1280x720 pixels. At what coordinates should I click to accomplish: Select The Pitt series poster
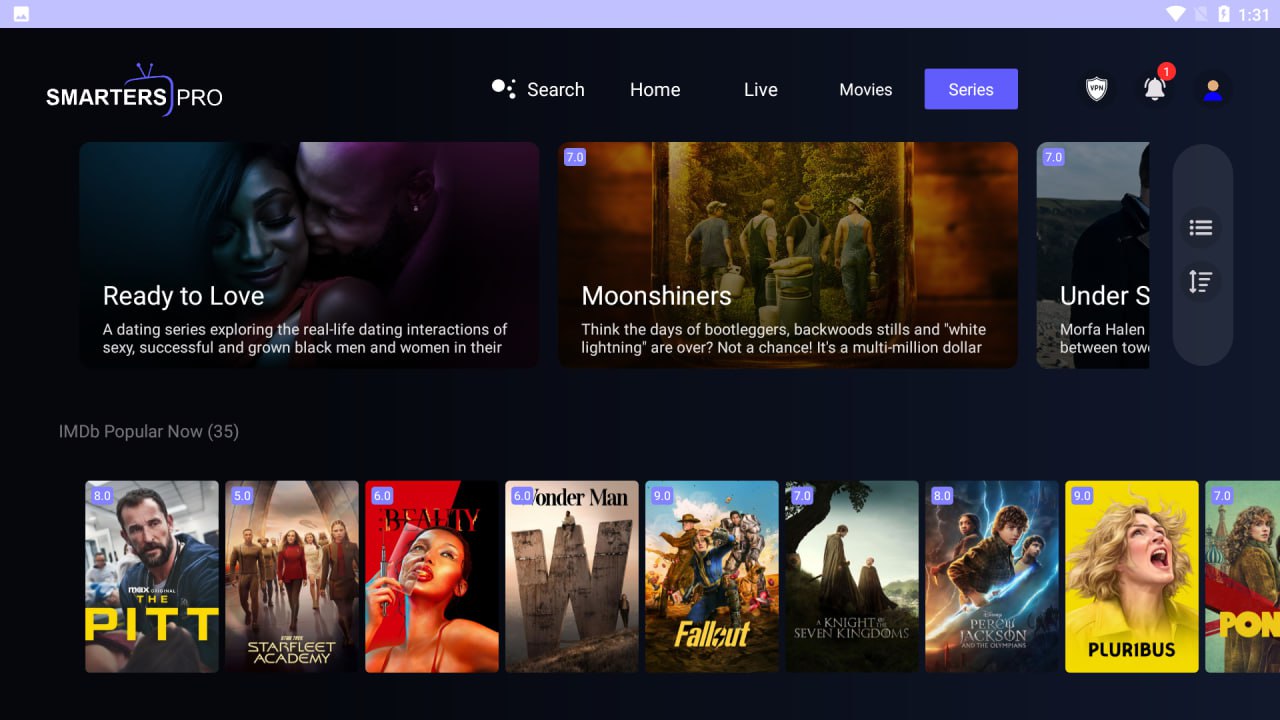click(x=152, y=576)
